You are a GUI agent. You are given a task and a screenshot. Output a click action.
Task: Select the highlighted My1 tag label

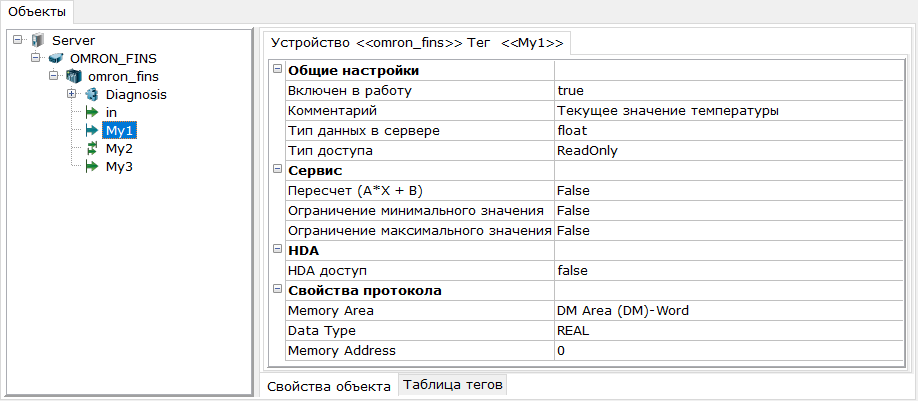119,130
